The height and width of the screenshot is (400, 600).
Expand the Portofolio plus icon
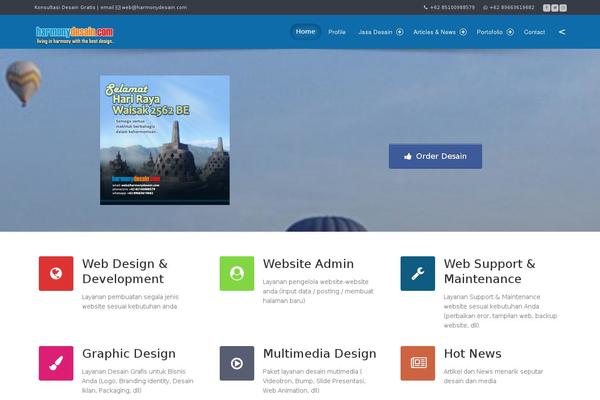click(510, 32)
